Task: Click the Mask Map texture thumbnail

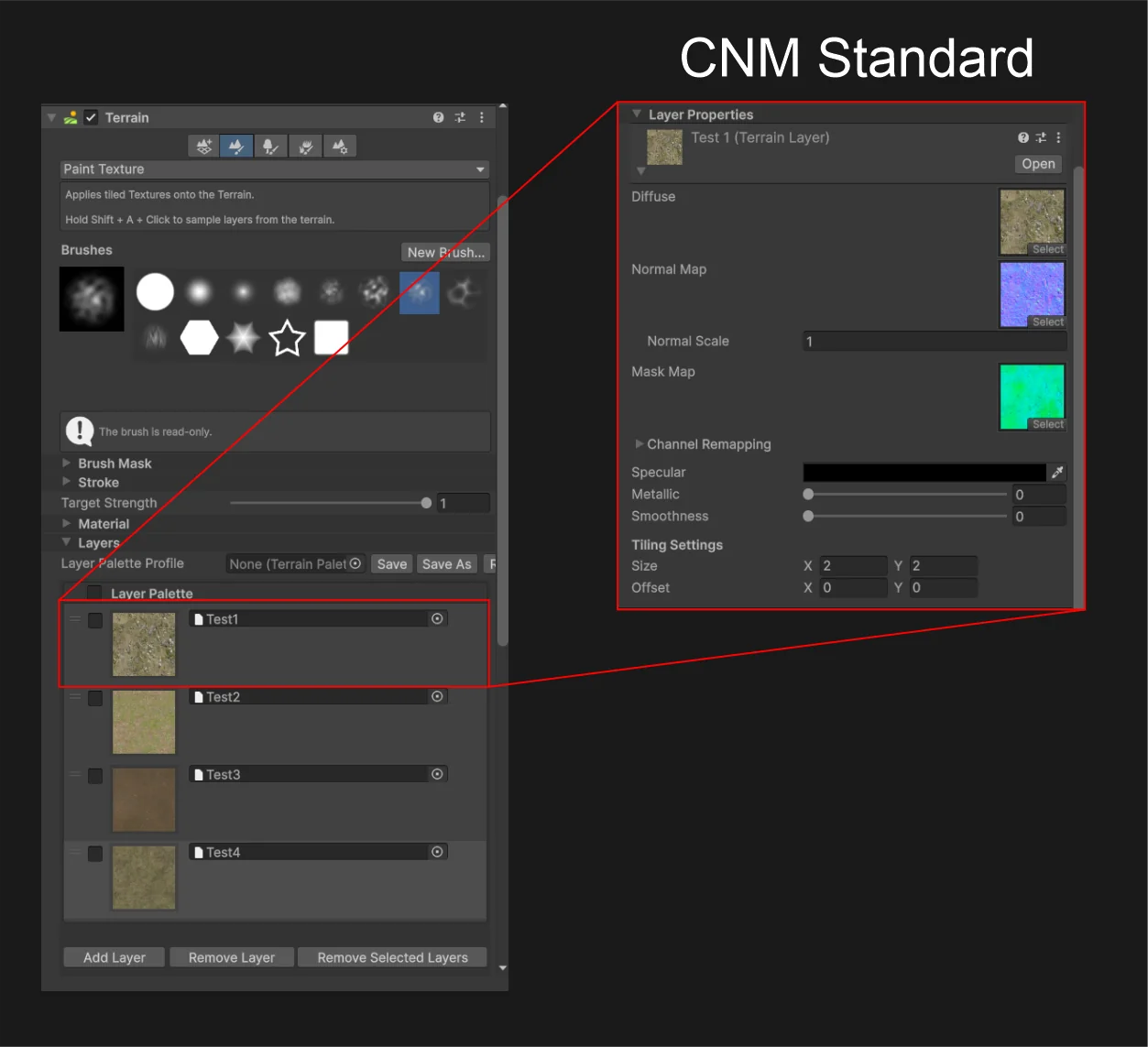Action: 1033,397
